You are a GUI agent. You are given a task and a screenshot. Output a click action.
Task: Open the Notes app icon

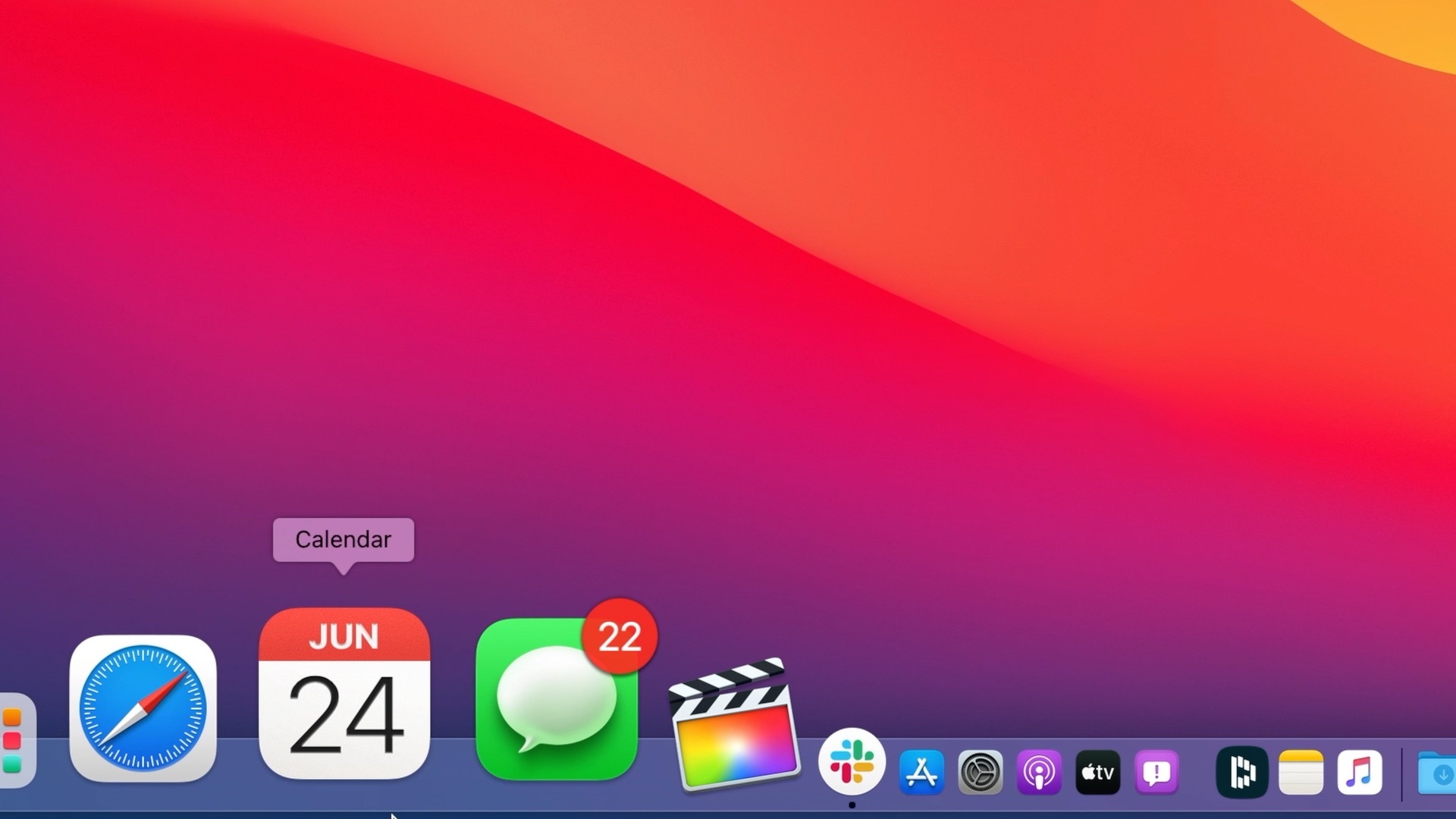pyautogui.click(x=1301, y=773)
